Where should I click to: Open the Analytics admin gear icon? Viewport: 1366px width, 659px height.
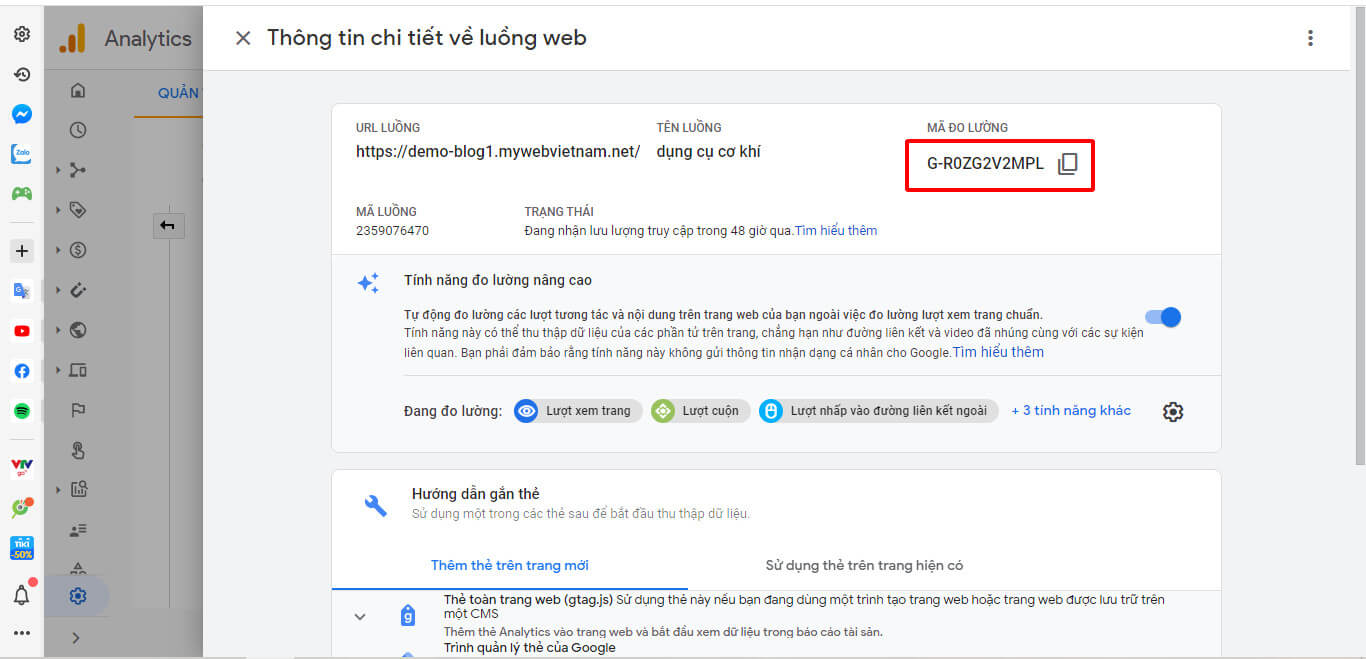pyautogui.click(x=78, y=596)
